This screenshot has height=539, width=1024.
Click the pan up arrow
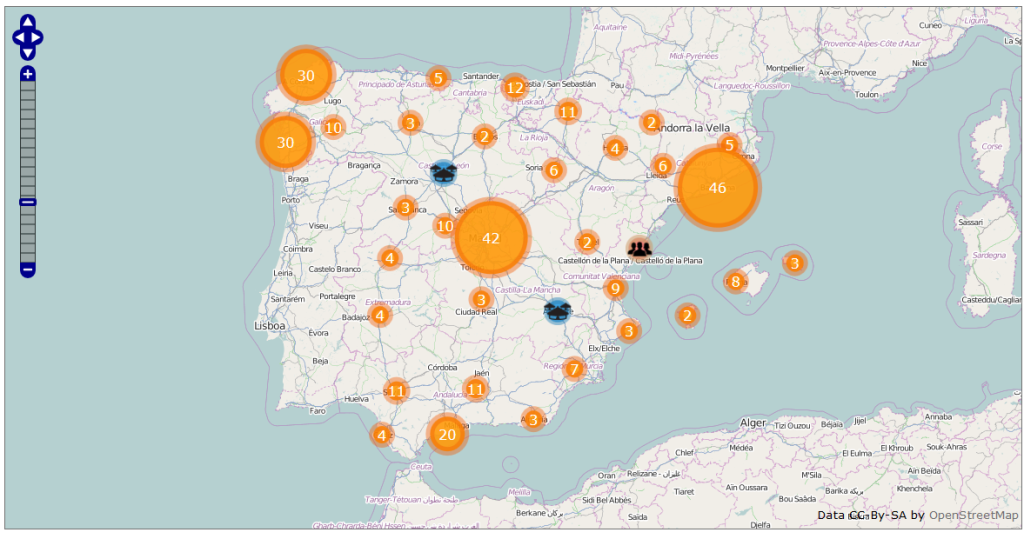(28, 23)
